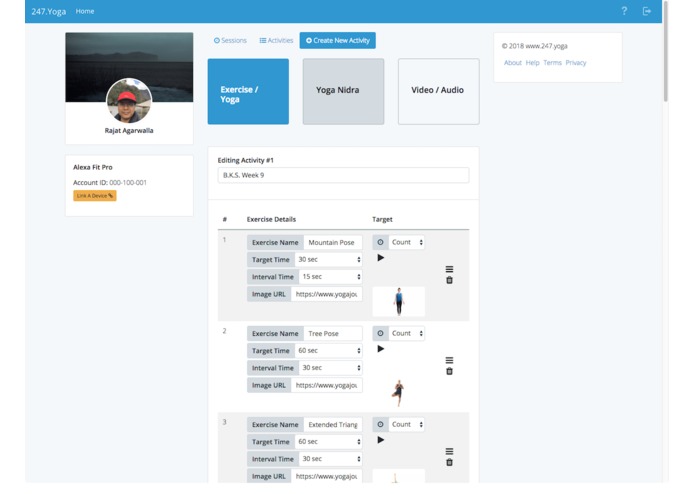
Task: Open exercise 3 Count target dropdown
Action: coord(406,424)
